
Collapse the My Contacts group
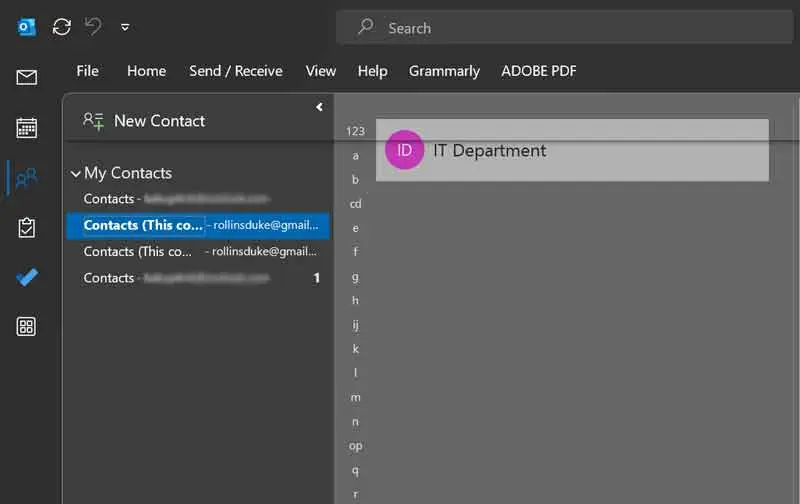pos(76,174)
